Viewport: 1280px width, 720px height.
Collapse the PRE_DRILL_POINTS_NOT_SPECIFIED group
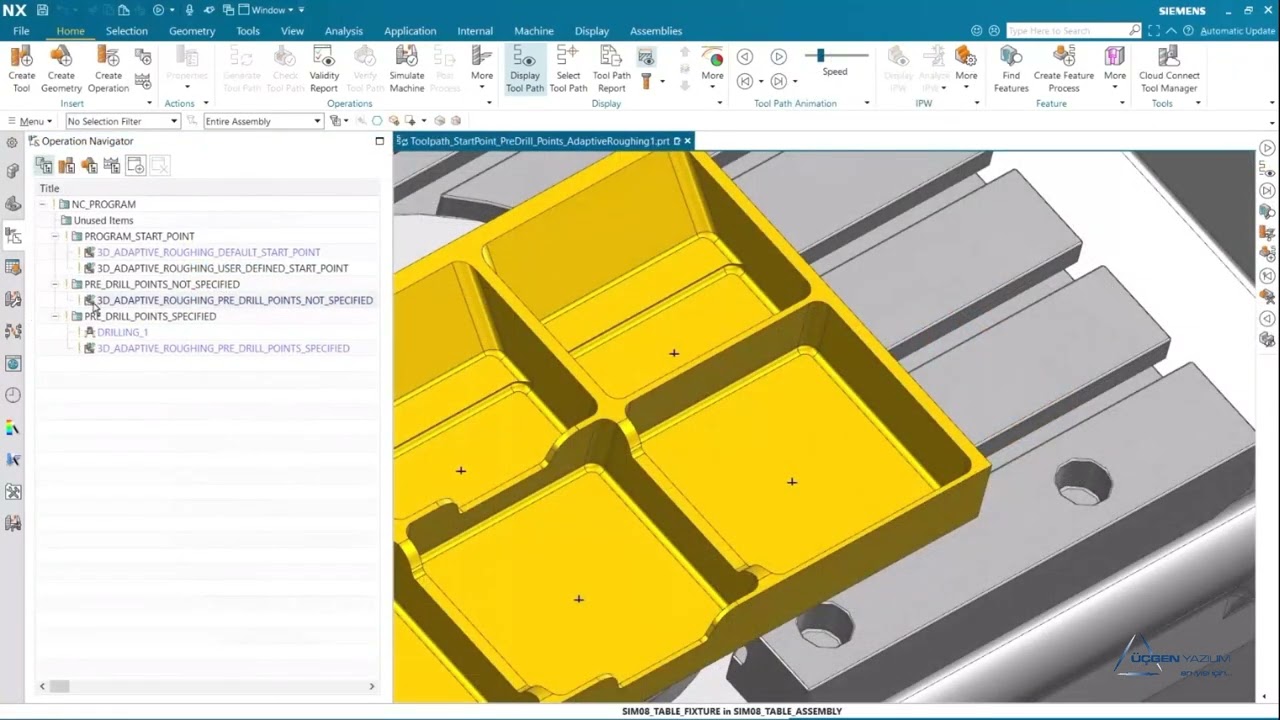click(x=56, y=284)
